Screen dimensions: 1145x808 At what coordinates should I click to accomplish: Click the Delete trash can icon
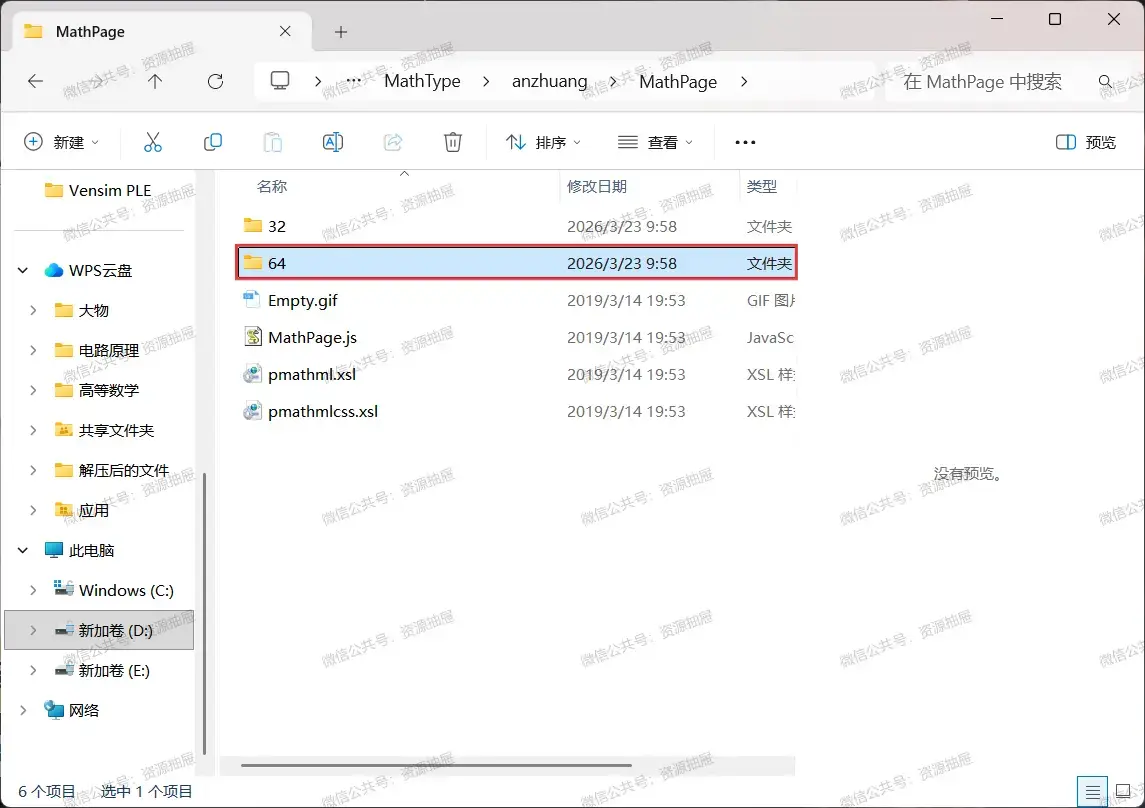(x=453, y=142)
